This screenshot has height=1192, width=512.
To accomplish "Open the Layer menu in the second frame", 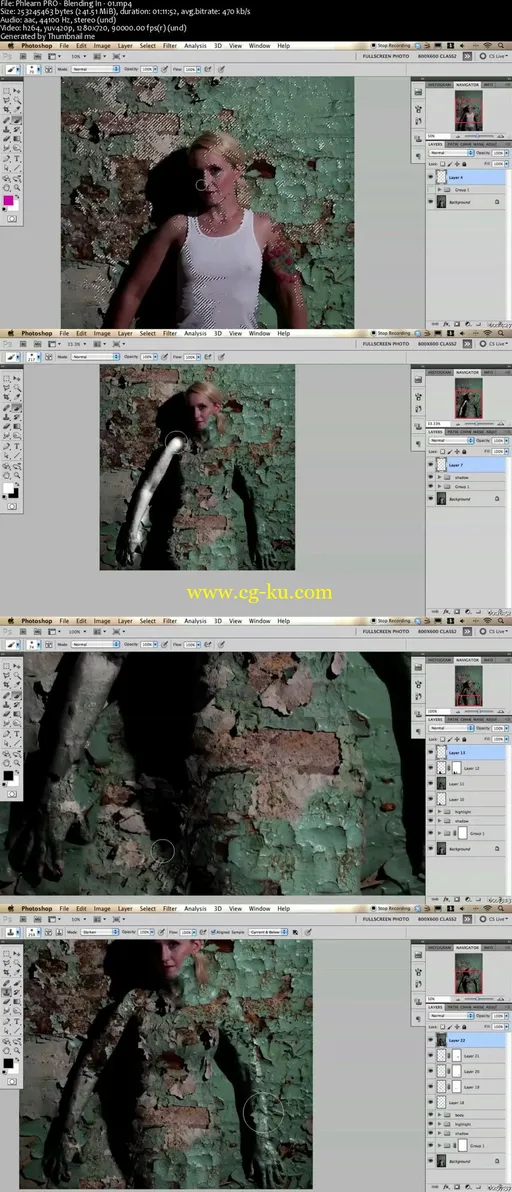I will coord(125,333).
